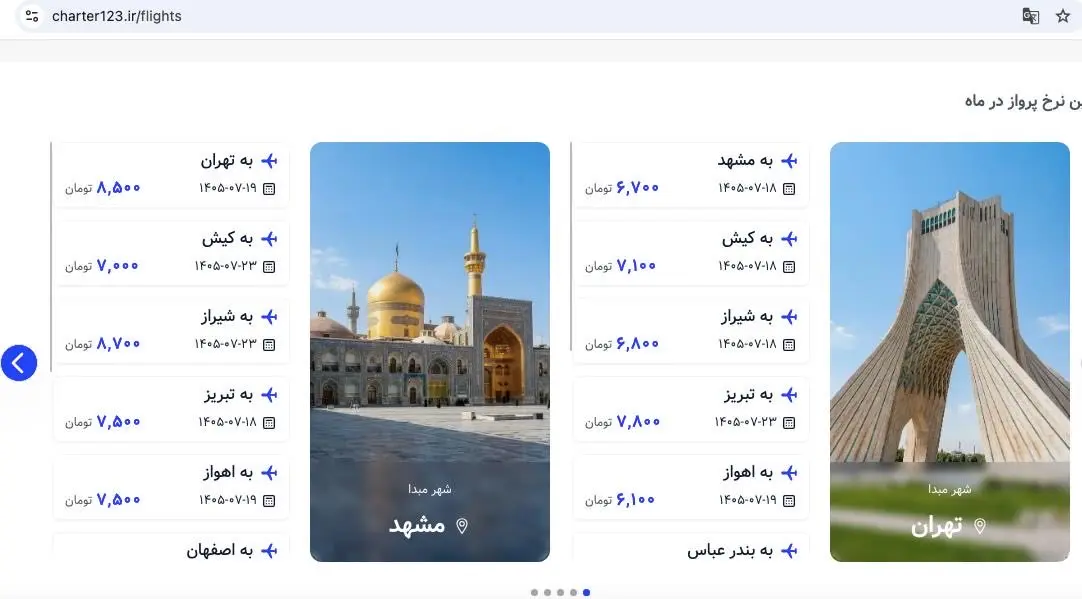Image resolution: width=1082 pixels, height=599 pixels.
Task: Click the airplane icon in the ۷,۰۰۰ Kish row
Action: click(x=269, y=239)
